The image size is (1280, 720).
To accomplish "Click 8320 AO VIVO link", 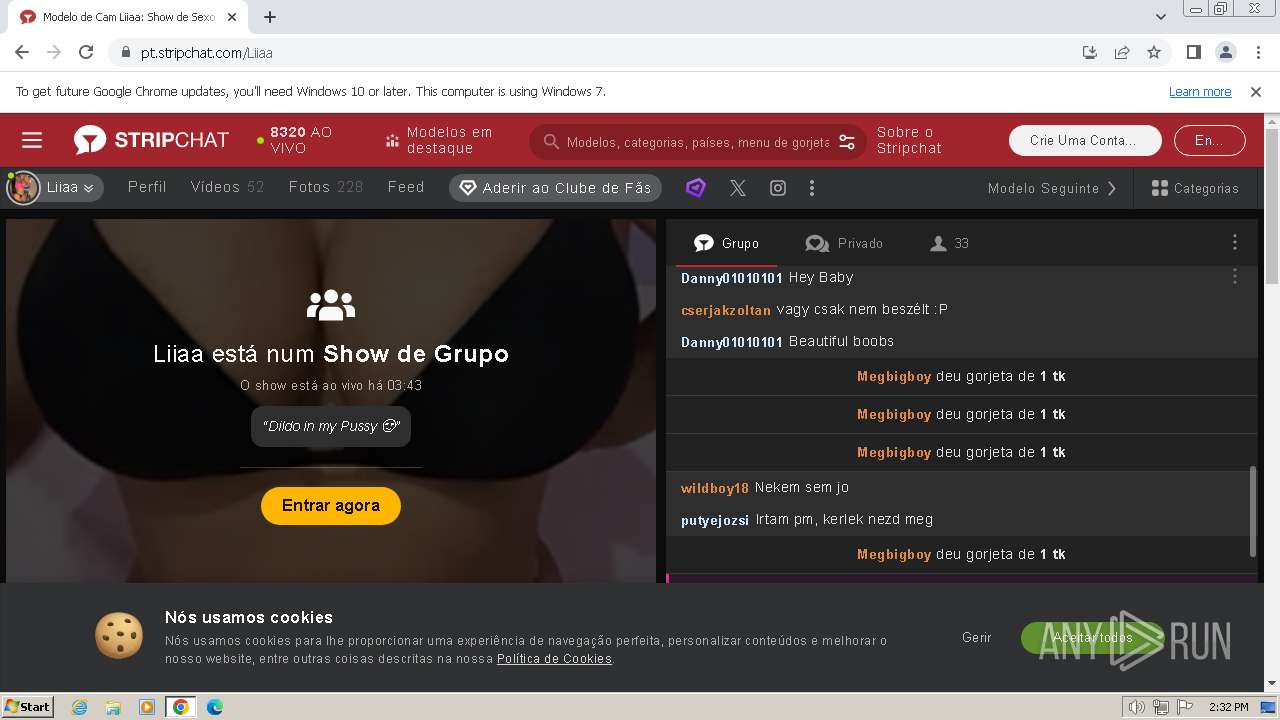I will coord(295,140).
